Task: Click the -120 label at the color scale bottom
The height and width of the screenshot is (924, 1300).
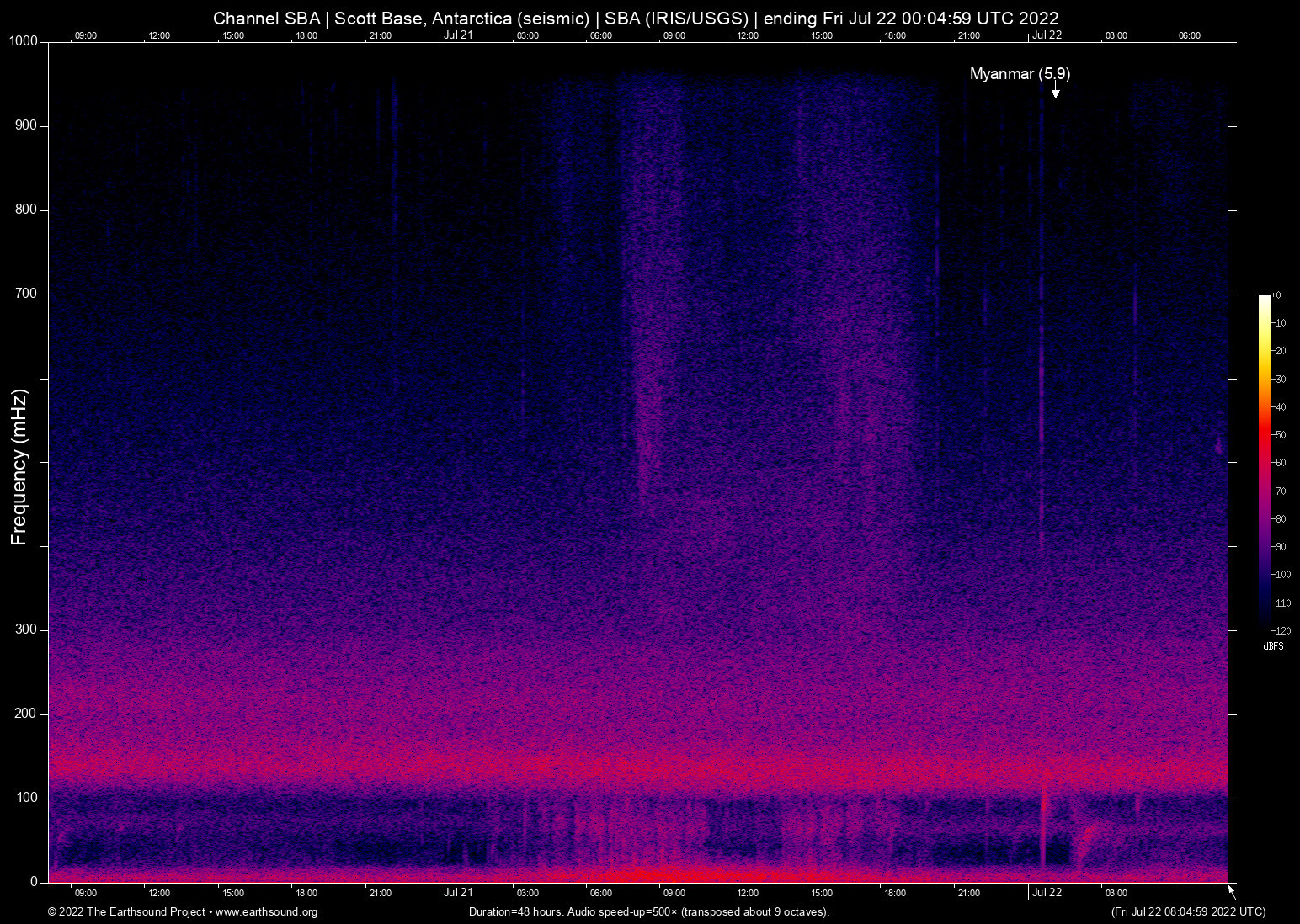Action: pos(1280,630)
